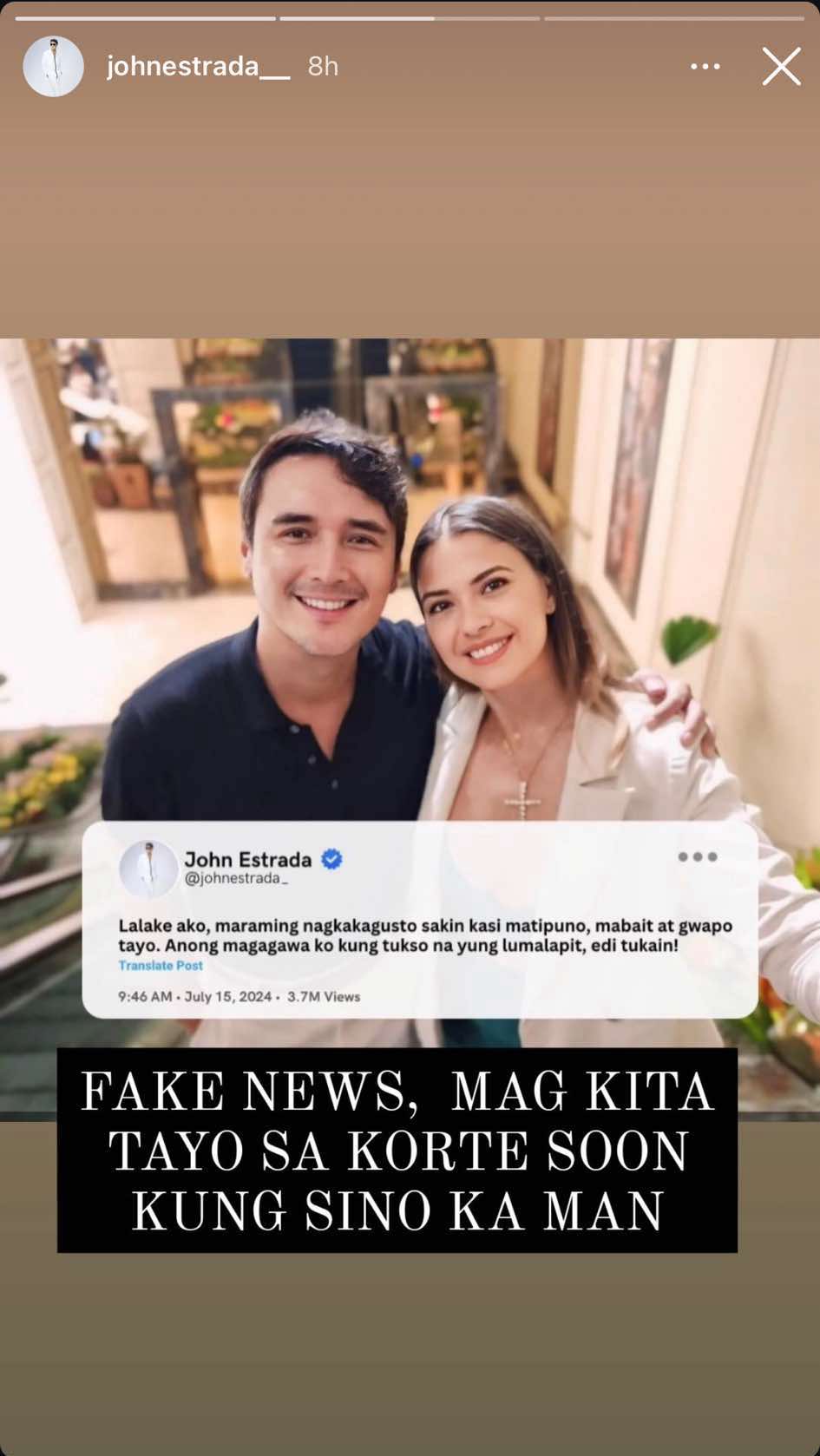Open the tweet card's three-dot menu
This screenshot has height=1456, width=820.
(698, 856)
